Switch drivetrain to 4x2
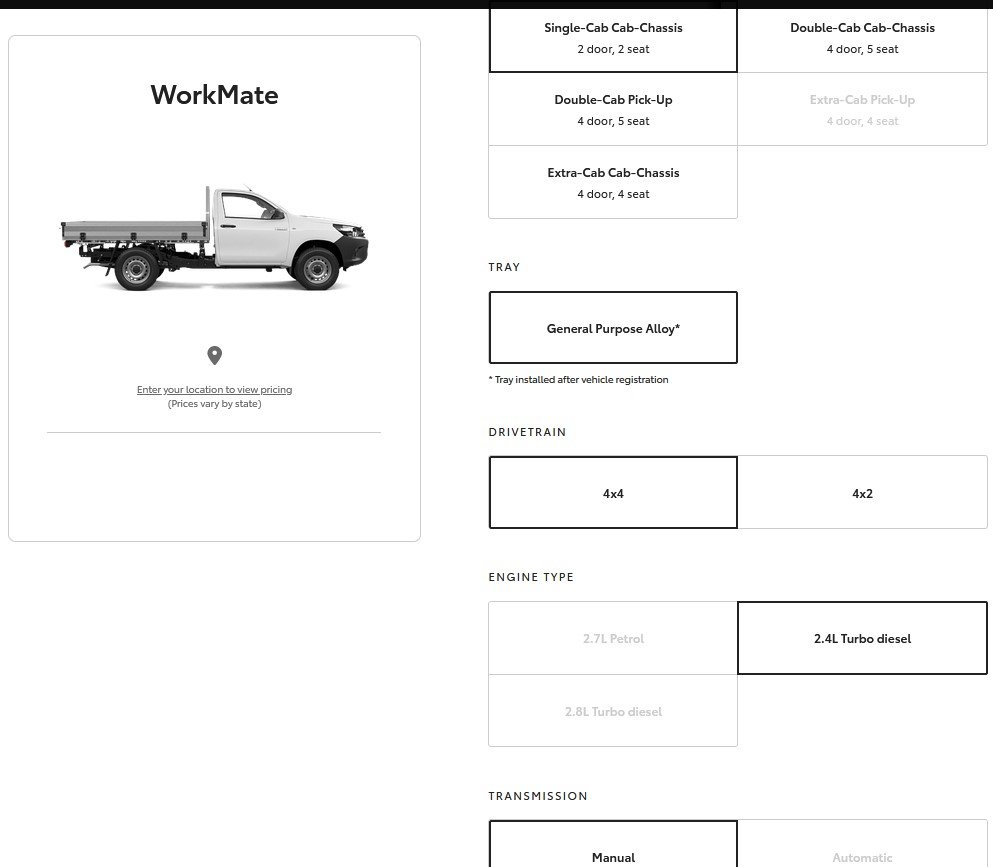This screenshot has height=867, width=993. click(863, 493)
